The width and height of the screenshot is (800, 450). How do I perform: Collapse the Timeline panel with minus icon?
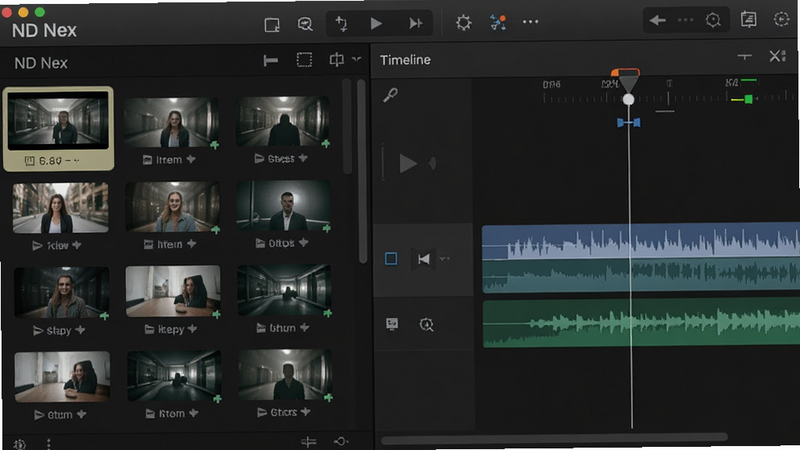click(744, 56)
